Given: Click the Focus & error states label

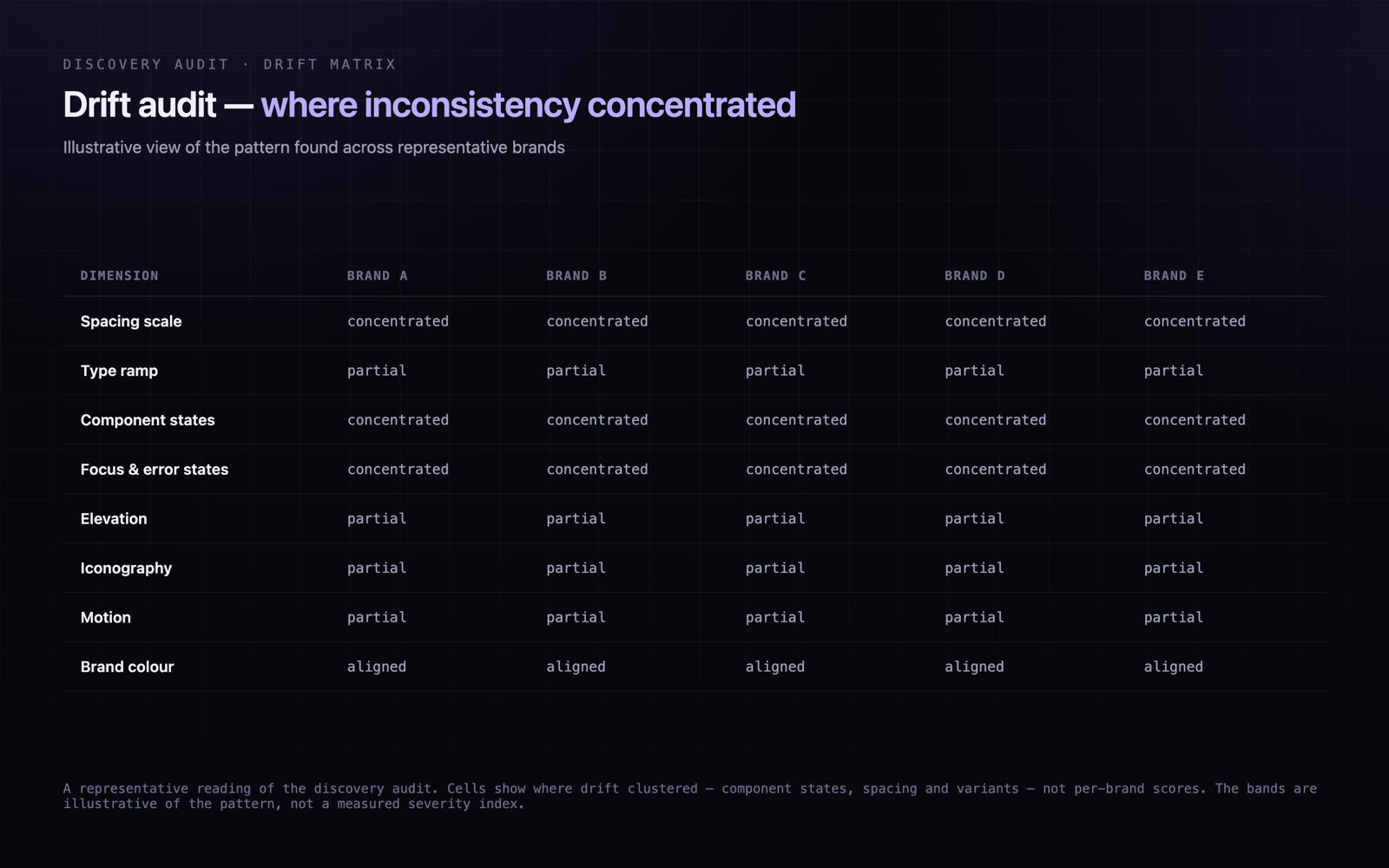Looking at the screenshot, I should pos(155,470).
